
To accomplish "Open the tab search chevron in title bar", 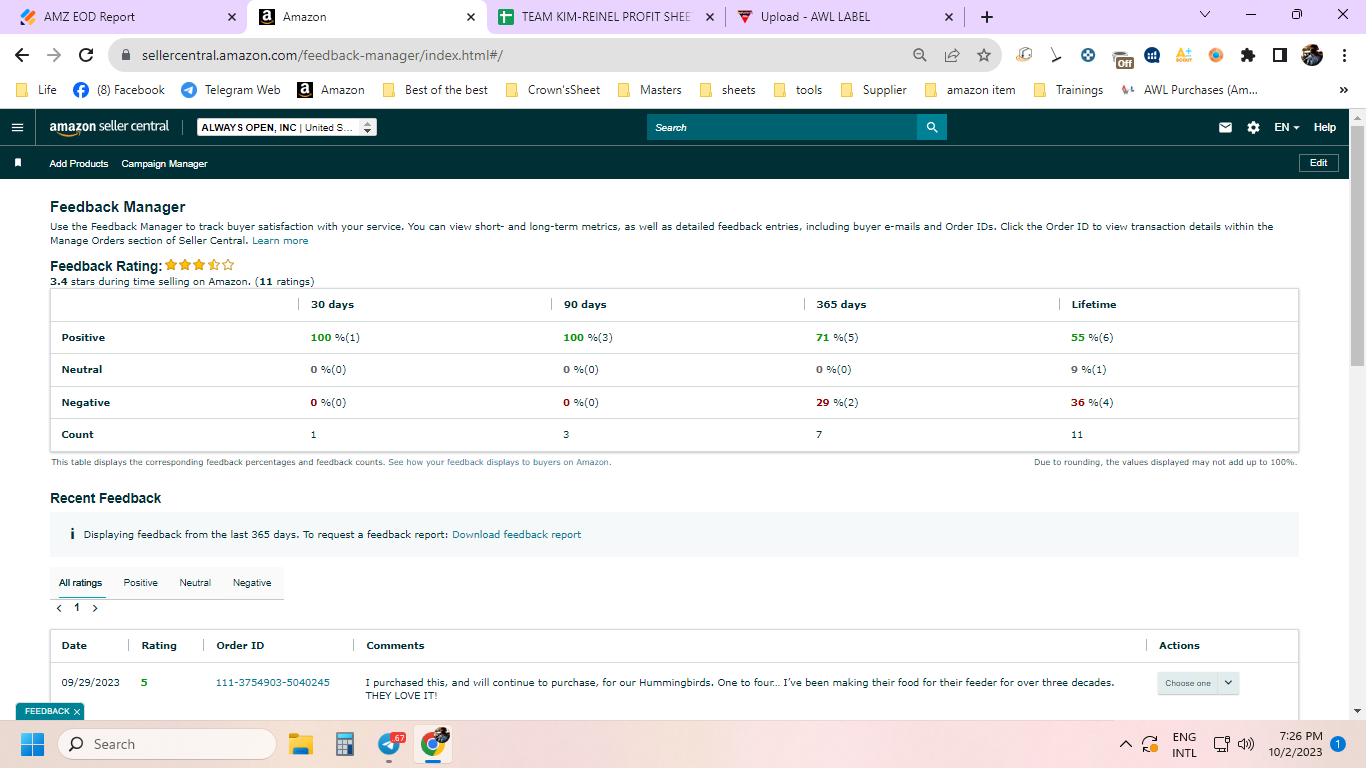I will [1204, 15].
